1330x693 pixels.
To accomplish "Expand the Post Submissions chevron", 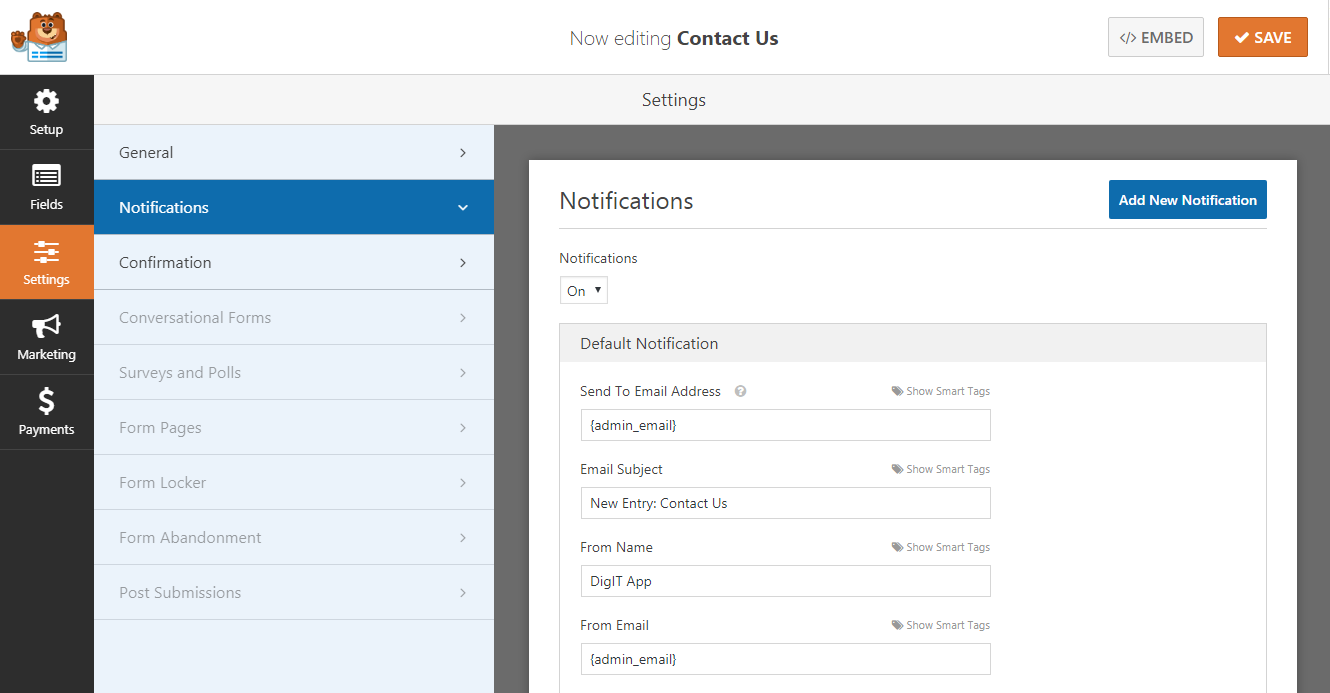I will 463,593.
